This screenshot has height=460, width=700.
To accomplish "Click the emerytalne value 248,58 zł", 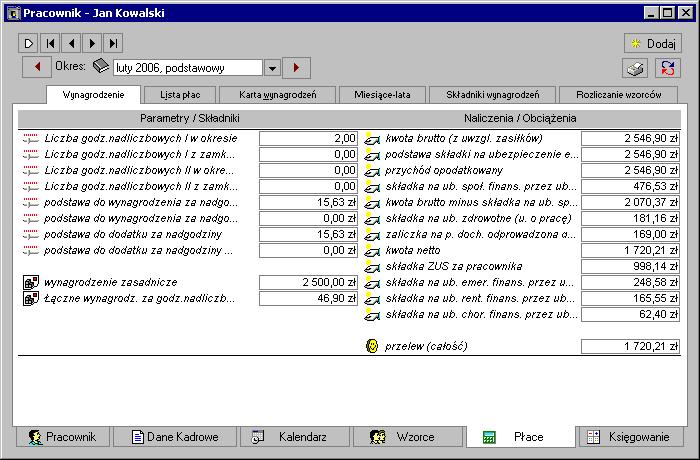I will [x=630, y=282].
